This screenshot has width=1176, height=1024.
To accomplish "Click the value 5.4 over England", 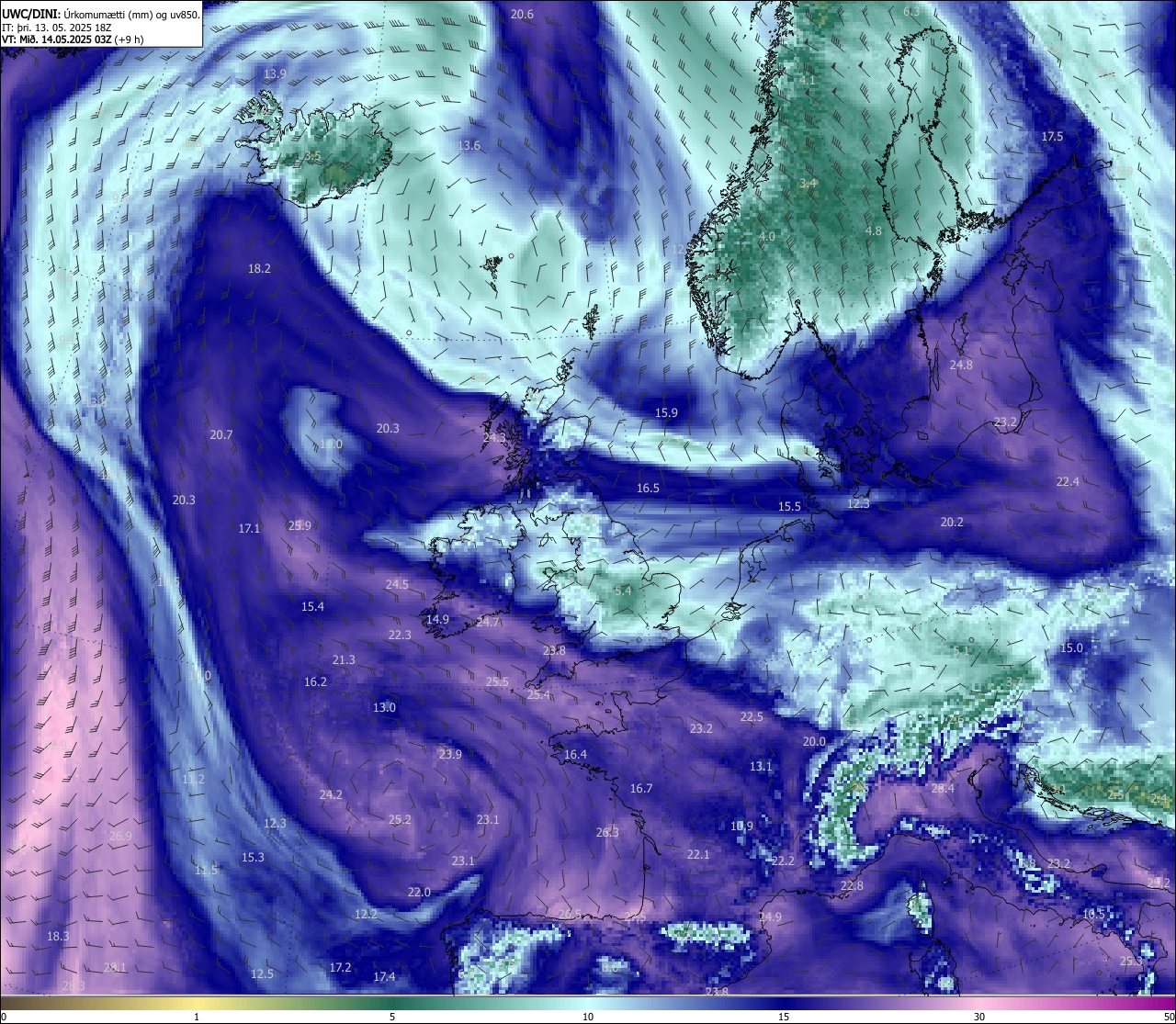I will (623, 591).
